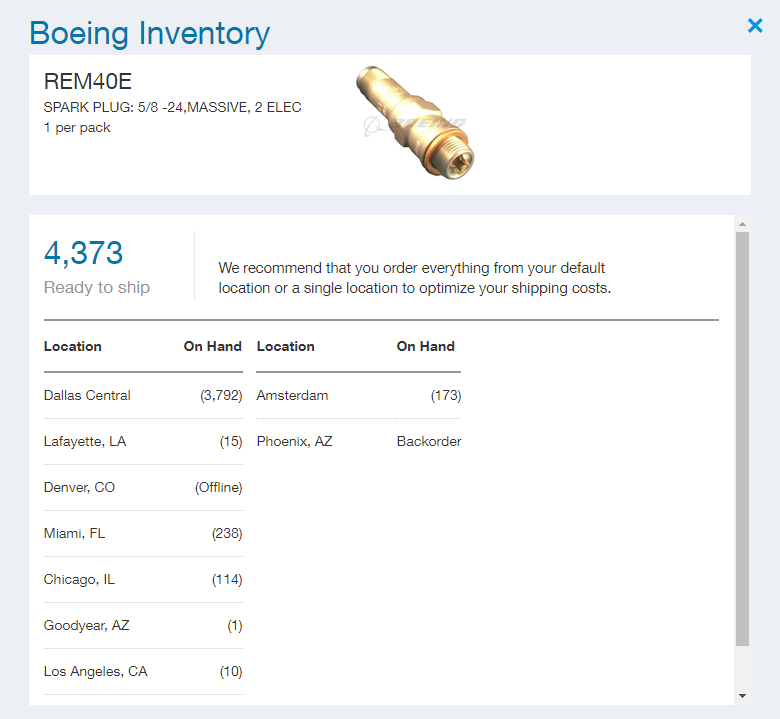Click the second column On Hand header
The width and height of the screenshot is (780, 719).
click(x=425, y=346)
